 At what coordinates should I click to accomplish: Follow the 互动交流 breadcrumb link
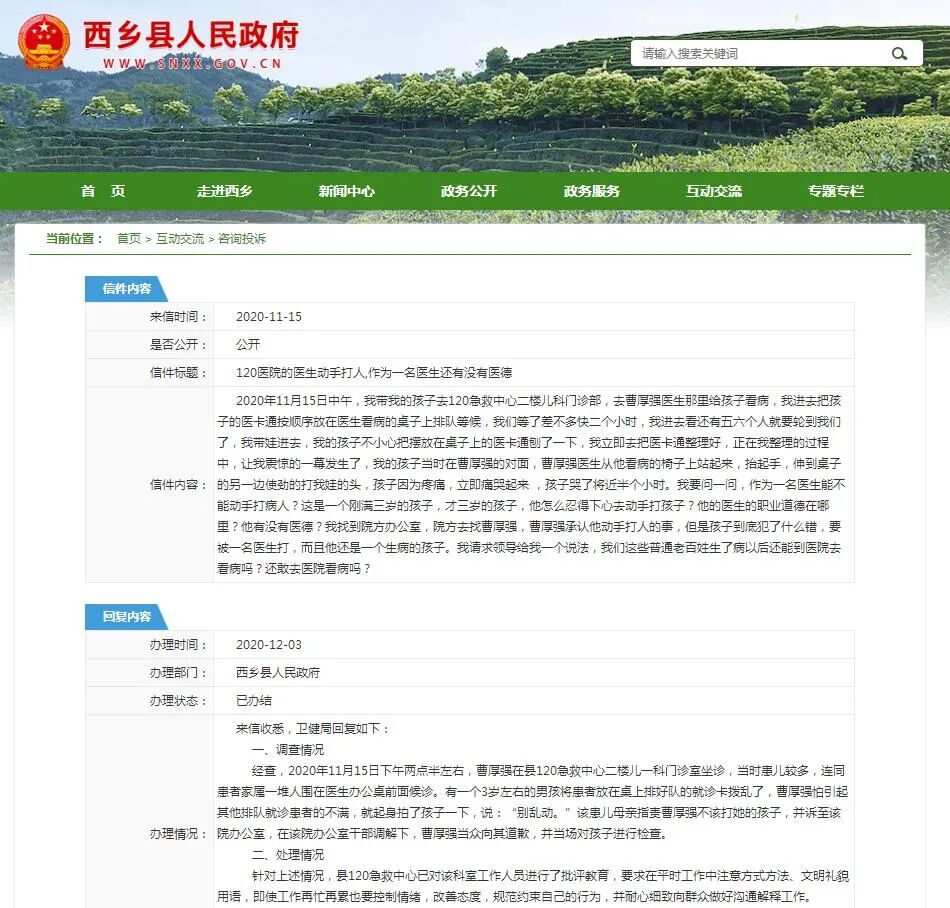[x=180, y=239]
